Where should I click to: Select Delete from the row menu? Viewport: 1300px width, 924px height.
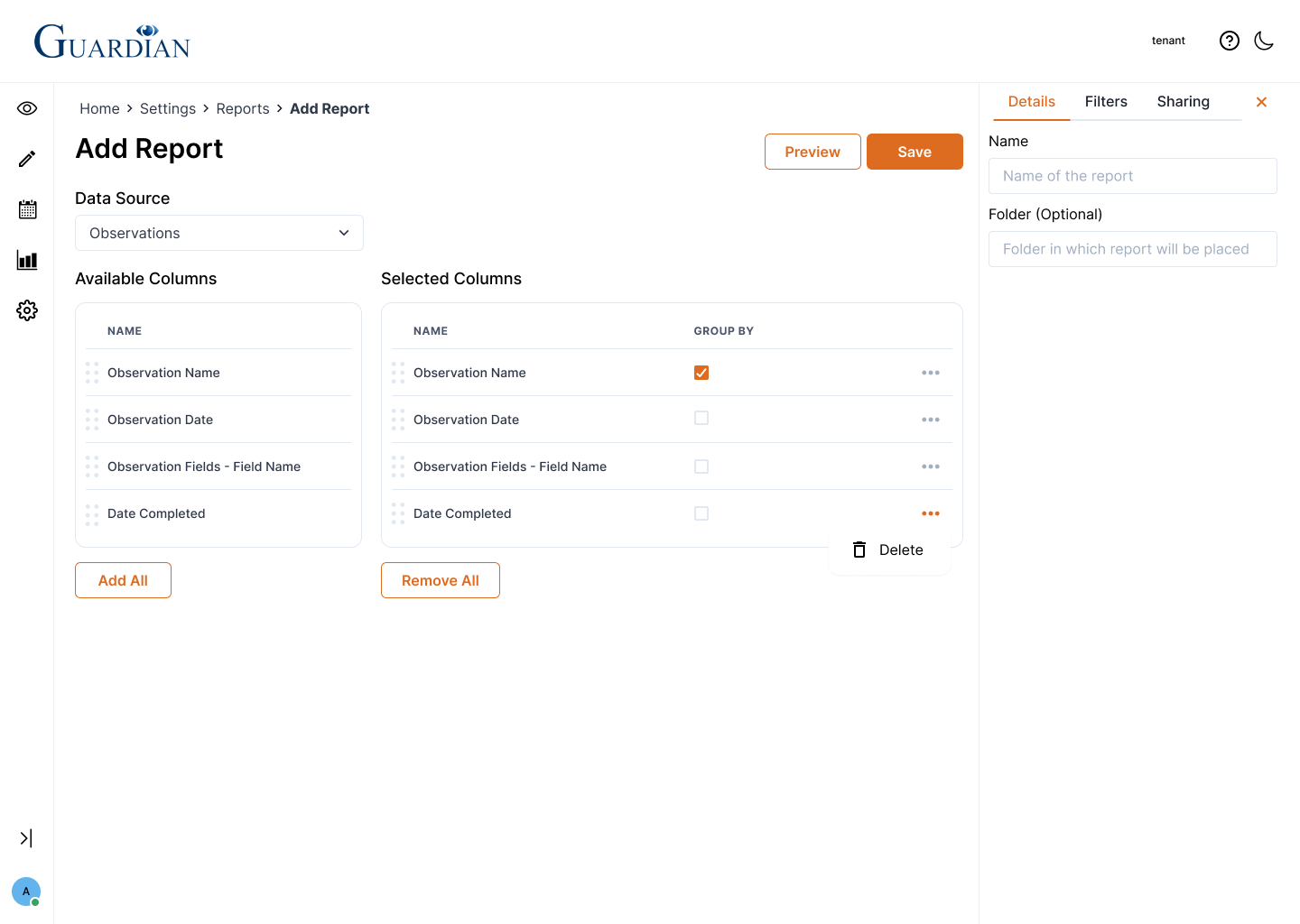pos(888,550)
